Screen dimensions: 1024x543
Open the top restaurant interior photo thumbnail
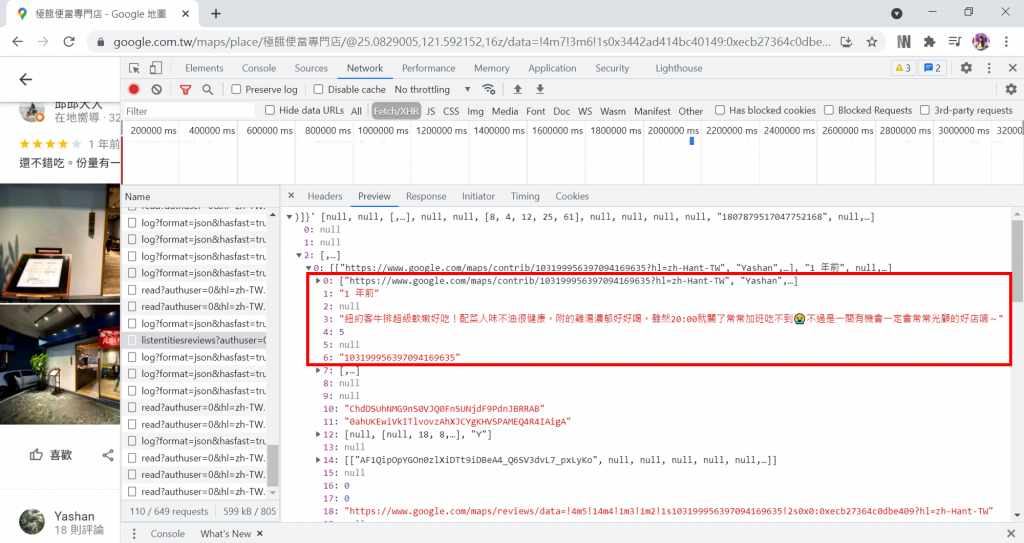tap(60, 243)
